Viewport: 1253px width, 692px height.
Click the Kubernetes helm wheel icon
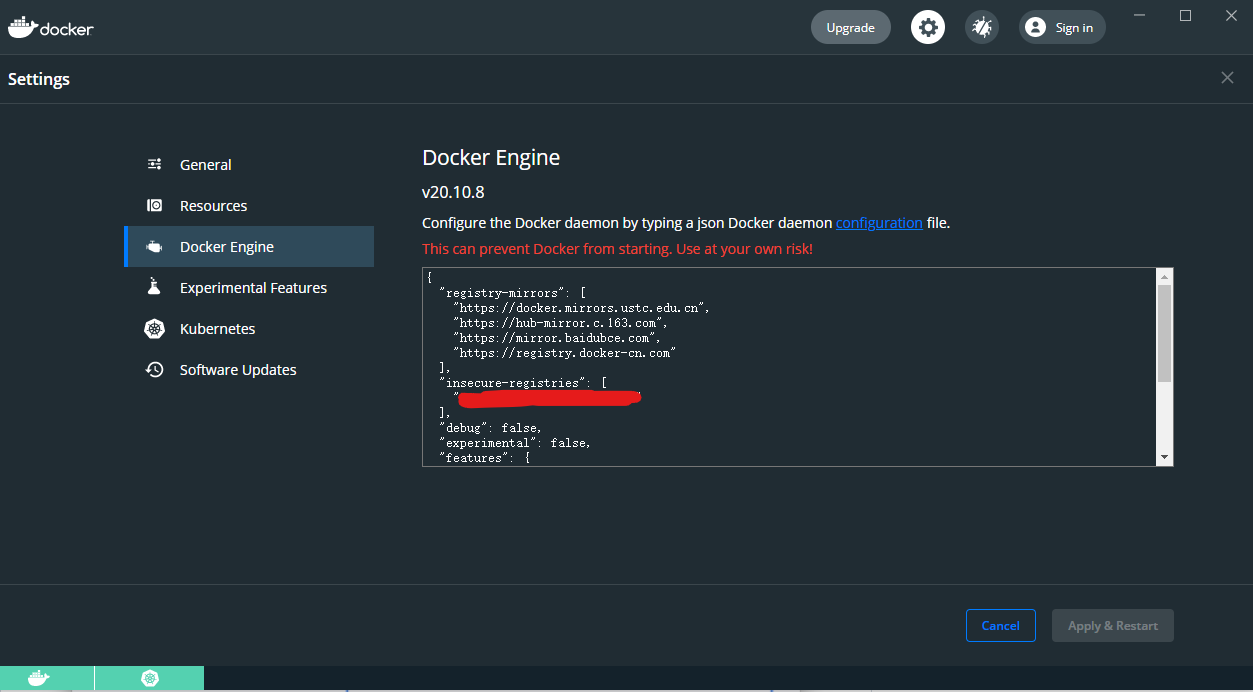(154, 329)
